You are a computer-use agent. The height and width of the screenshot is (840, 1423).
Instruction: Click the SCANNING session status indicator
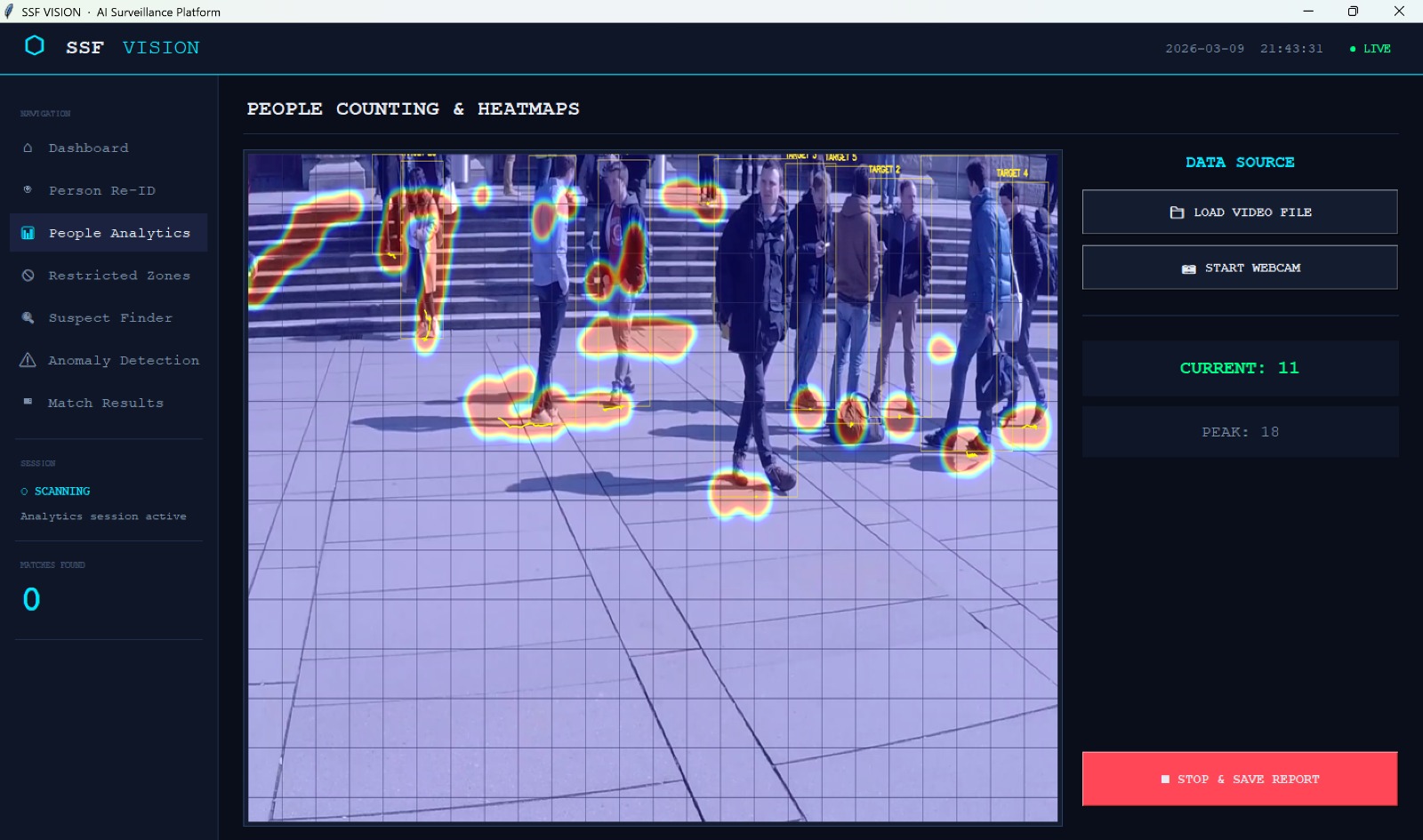tap(56, 491)
